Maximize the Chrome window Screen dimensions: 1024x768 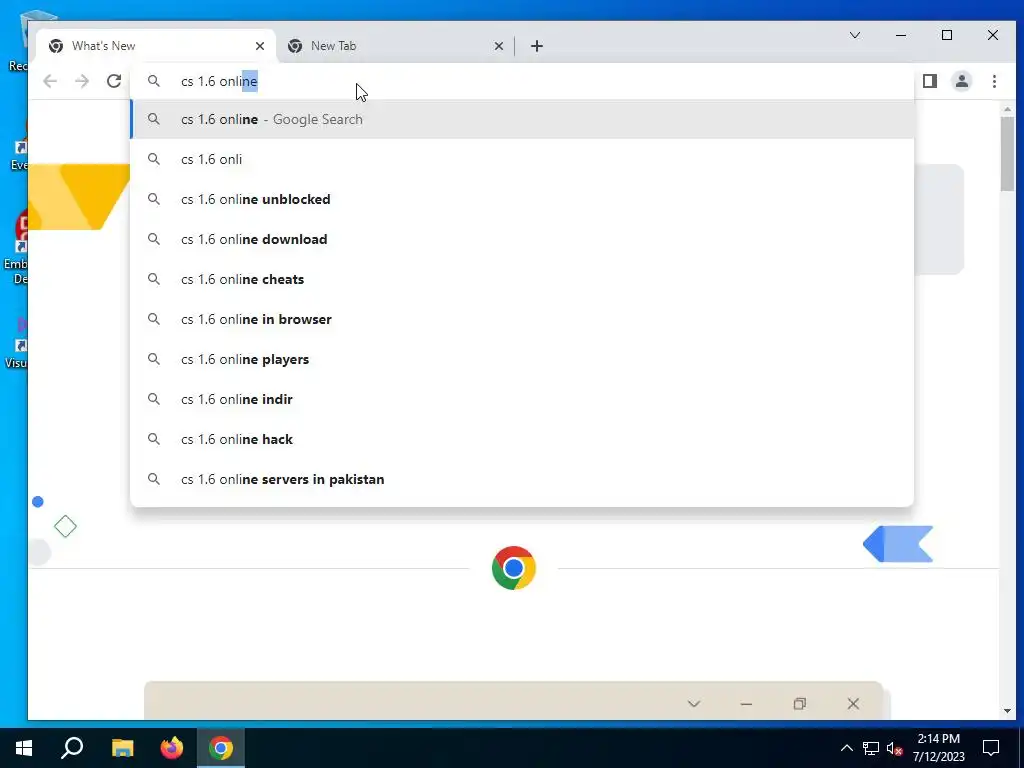[947, 35]
